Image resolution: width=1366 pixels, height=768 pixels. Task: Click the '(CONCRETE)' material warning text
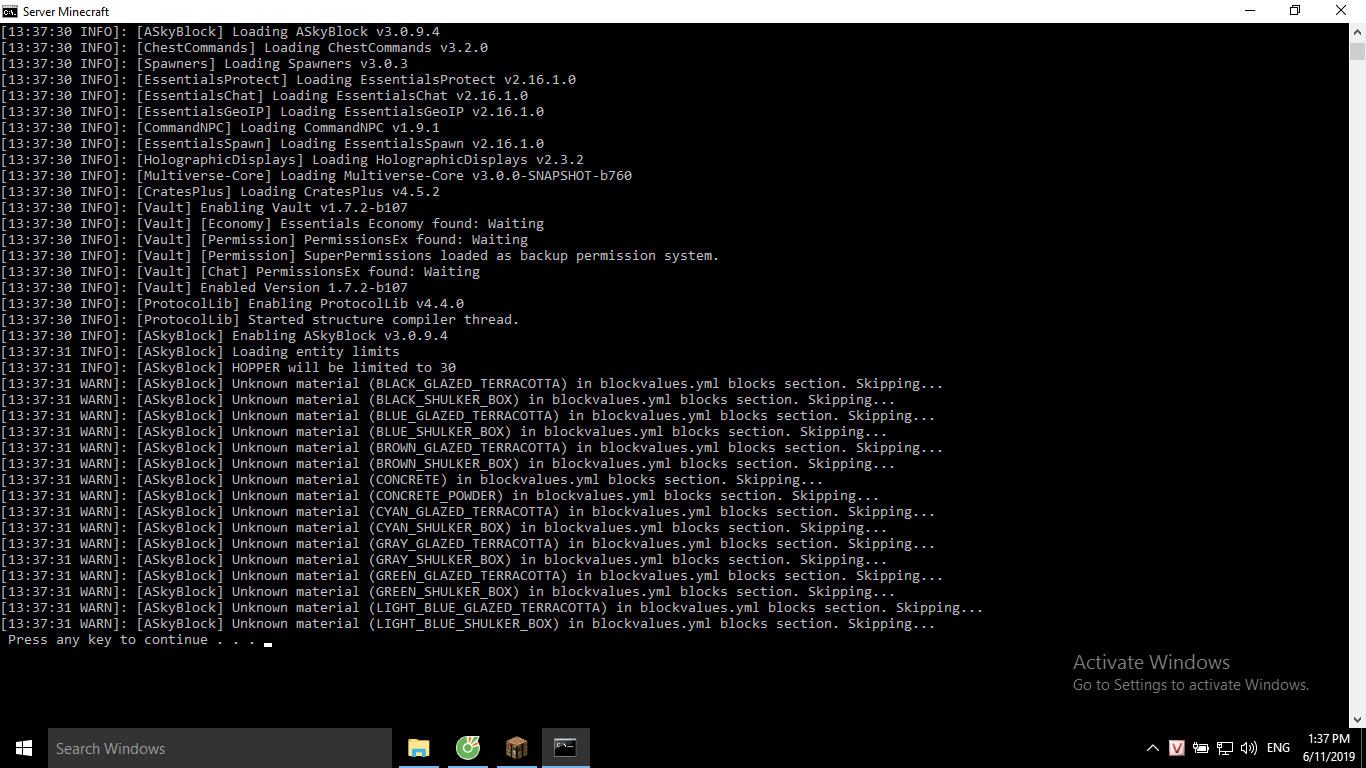point(408,480)
